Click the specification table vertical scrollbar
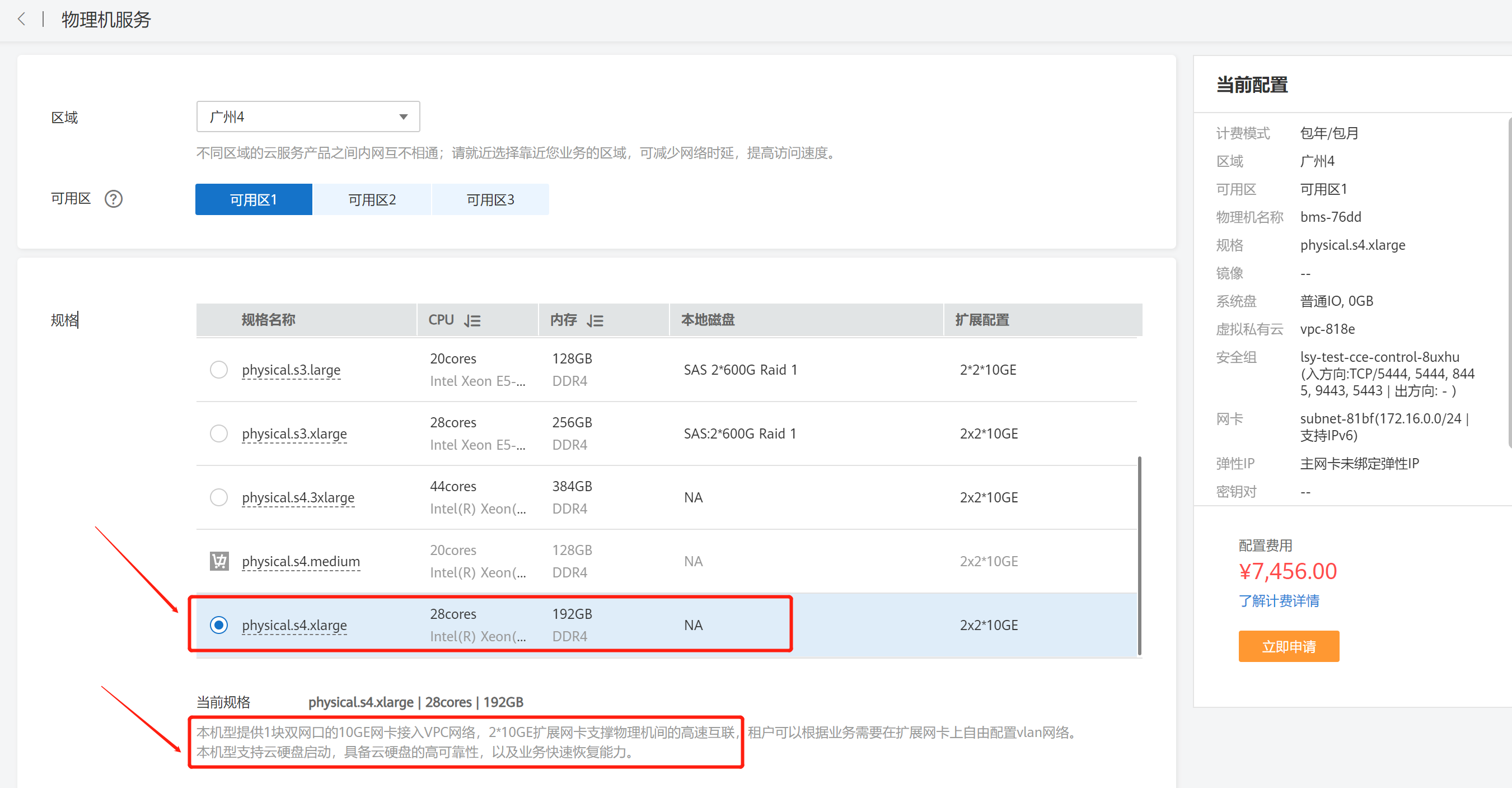This screenshot has height=788, width=1512. (1139, 555)
